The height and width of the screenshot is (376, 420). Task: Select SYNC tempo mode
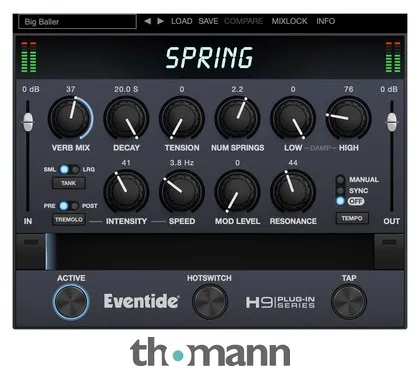[340, 191]
